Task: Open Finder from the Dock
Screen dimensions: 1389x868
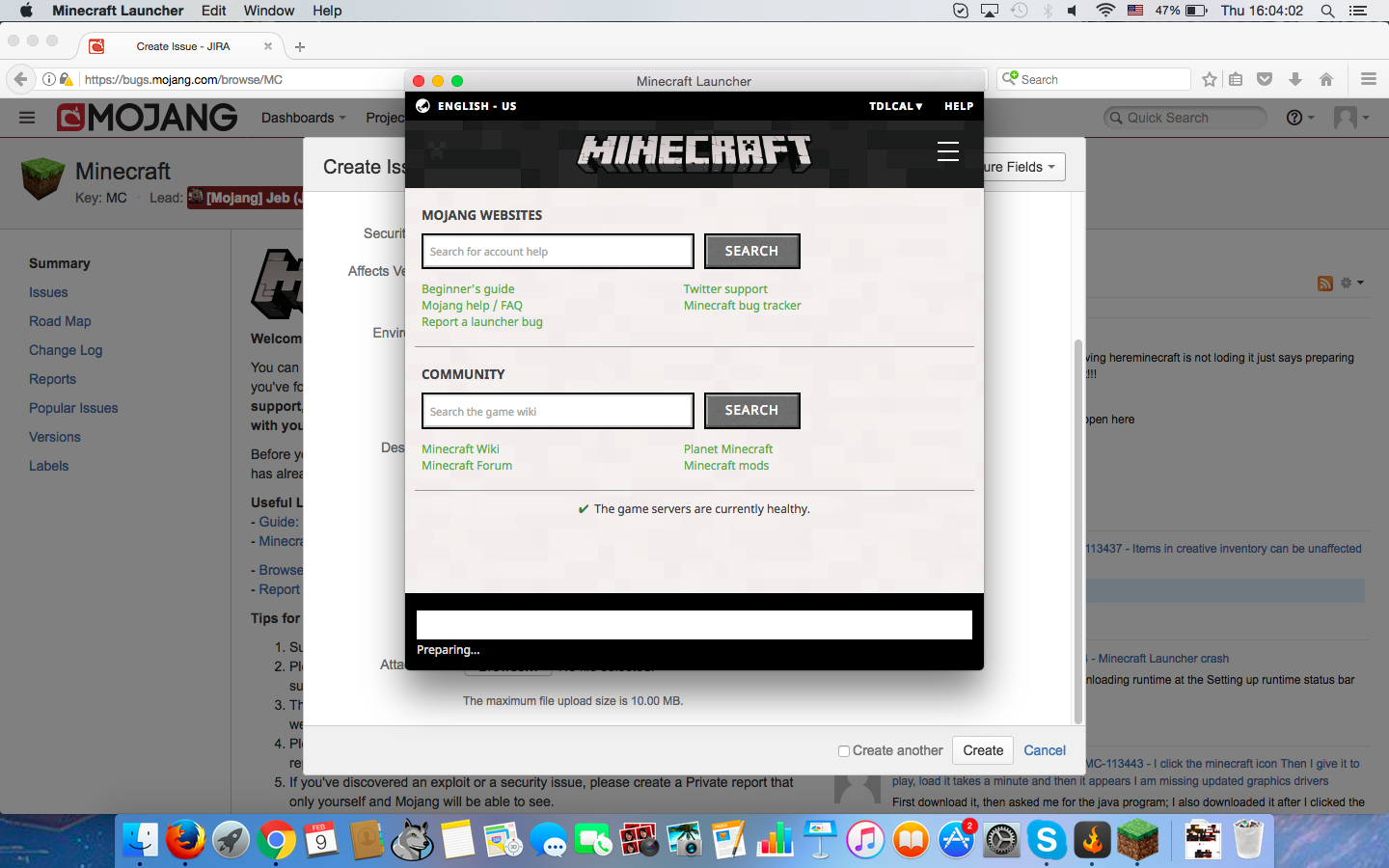Action: 141,840
